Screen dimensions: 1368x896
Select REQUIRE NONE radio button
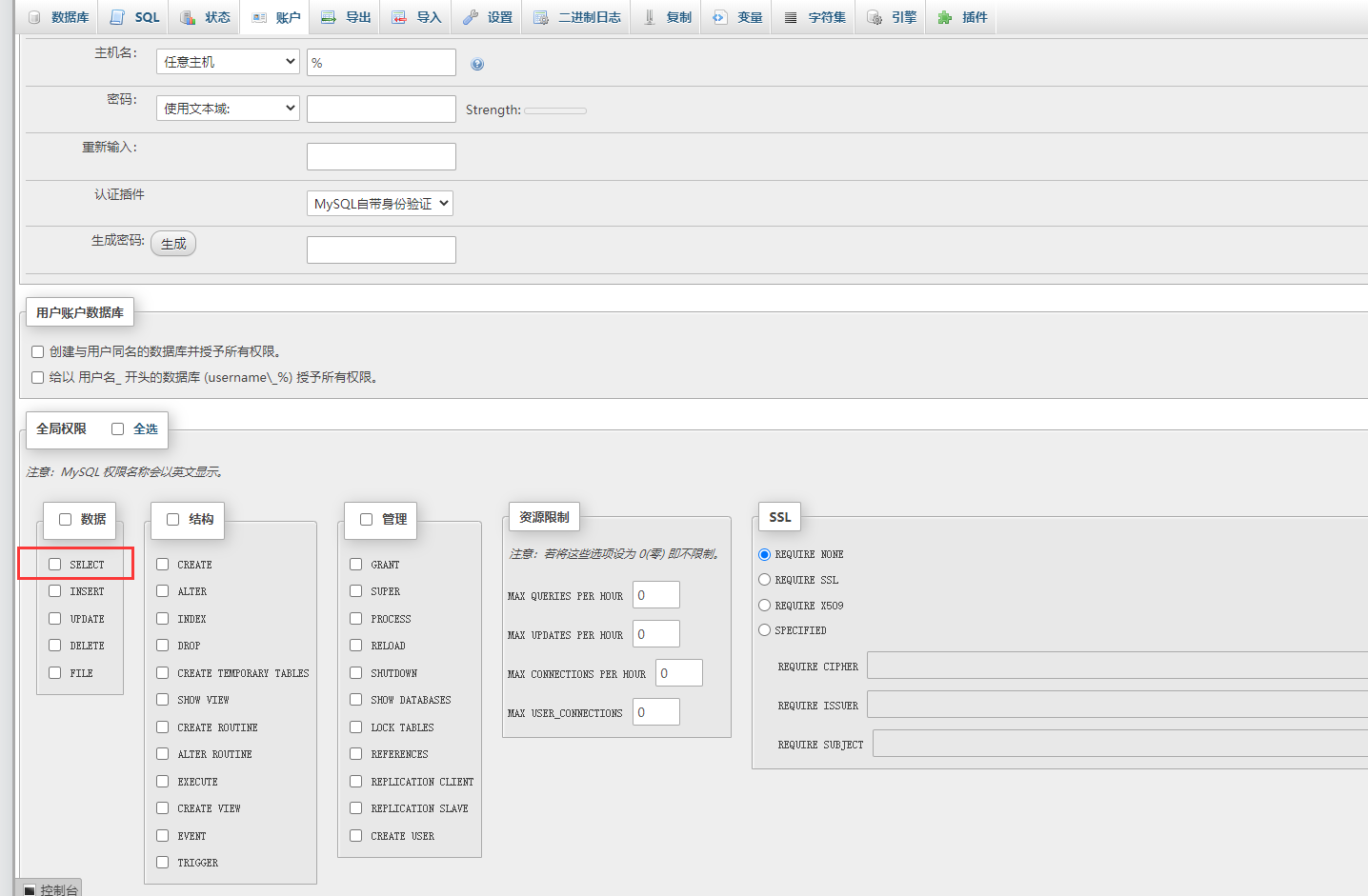tap(764, 554)
